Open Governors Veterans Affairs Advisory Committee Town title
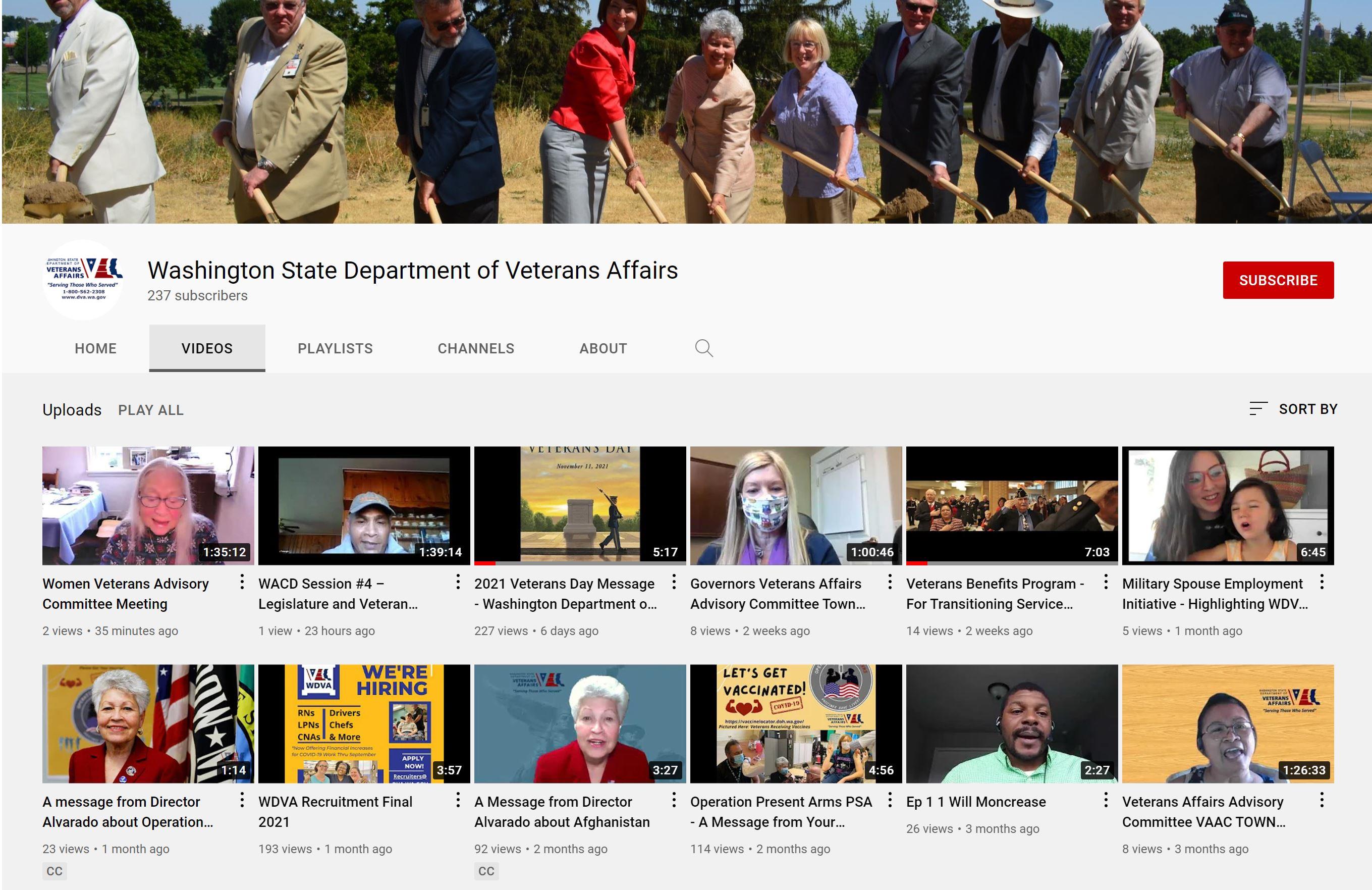Viewport: 1372px width, 890px height. (x=778, y=594)
